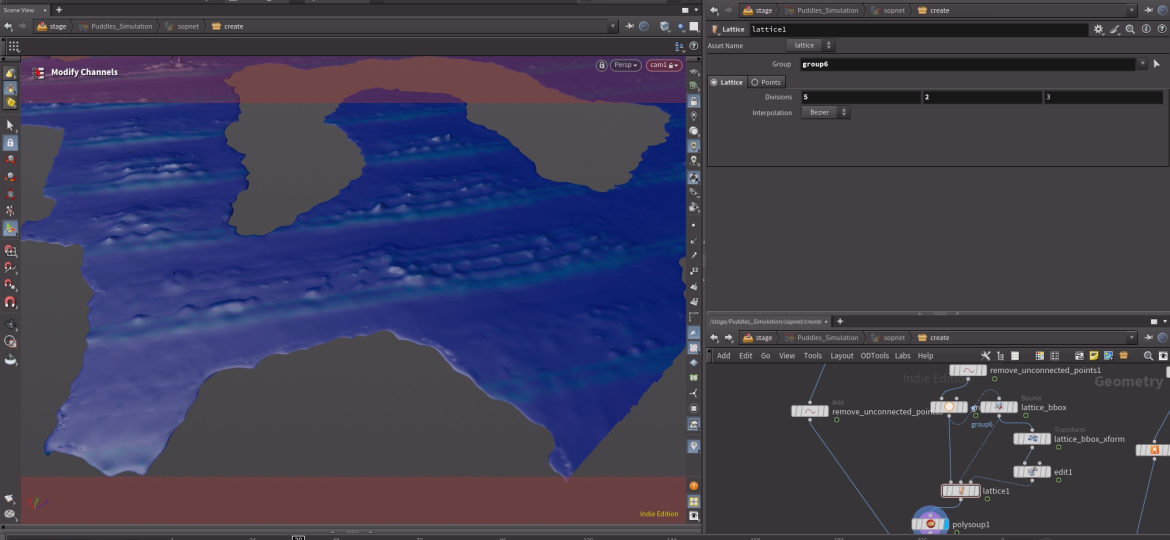The height and width of the screenshot is (540, 1170).
Task: Open the Persp viewport dropdown
Action: [x=626, y=65]
